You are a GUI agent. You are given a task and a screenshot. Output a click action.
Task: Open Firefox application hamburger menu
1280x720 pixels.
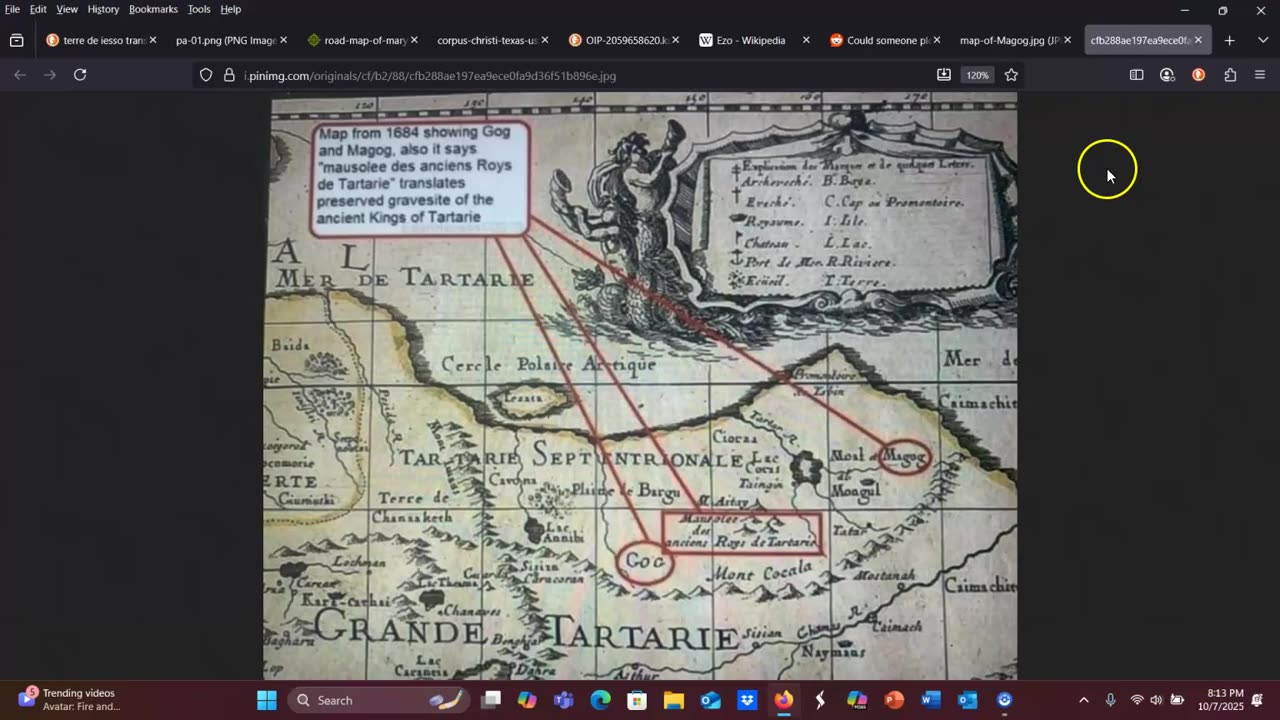click(x=1260, y=75)
